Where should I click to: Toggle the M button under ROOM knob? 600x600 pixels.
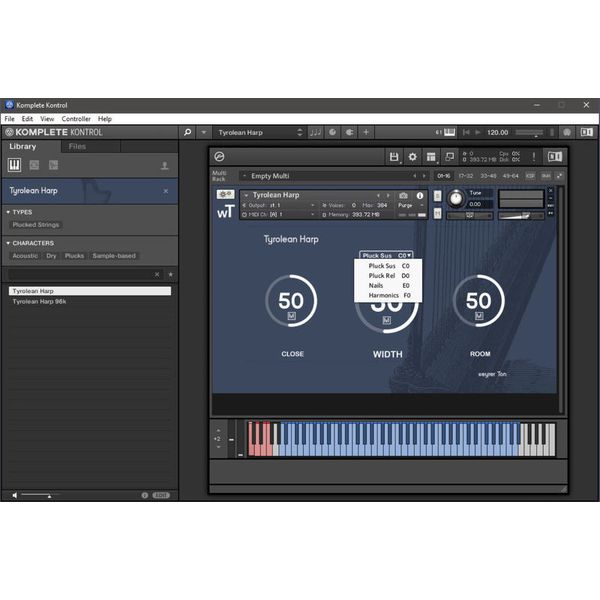tap(479, 315)
